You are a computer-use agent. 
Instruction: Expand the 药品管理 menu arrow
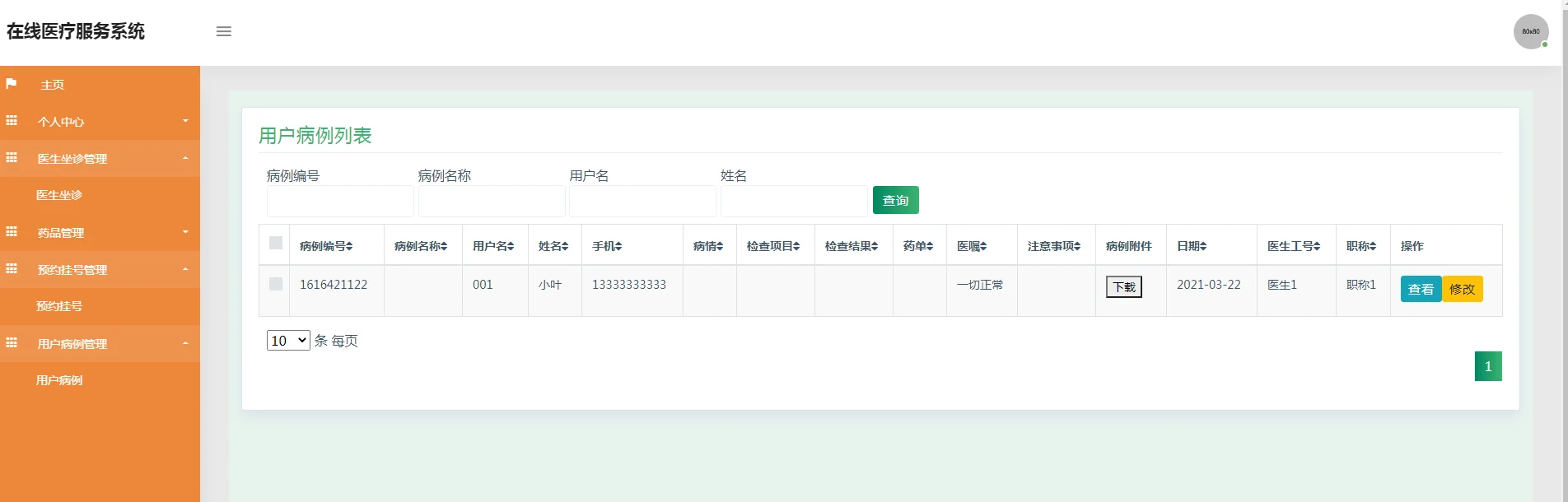tap(185, 232)
